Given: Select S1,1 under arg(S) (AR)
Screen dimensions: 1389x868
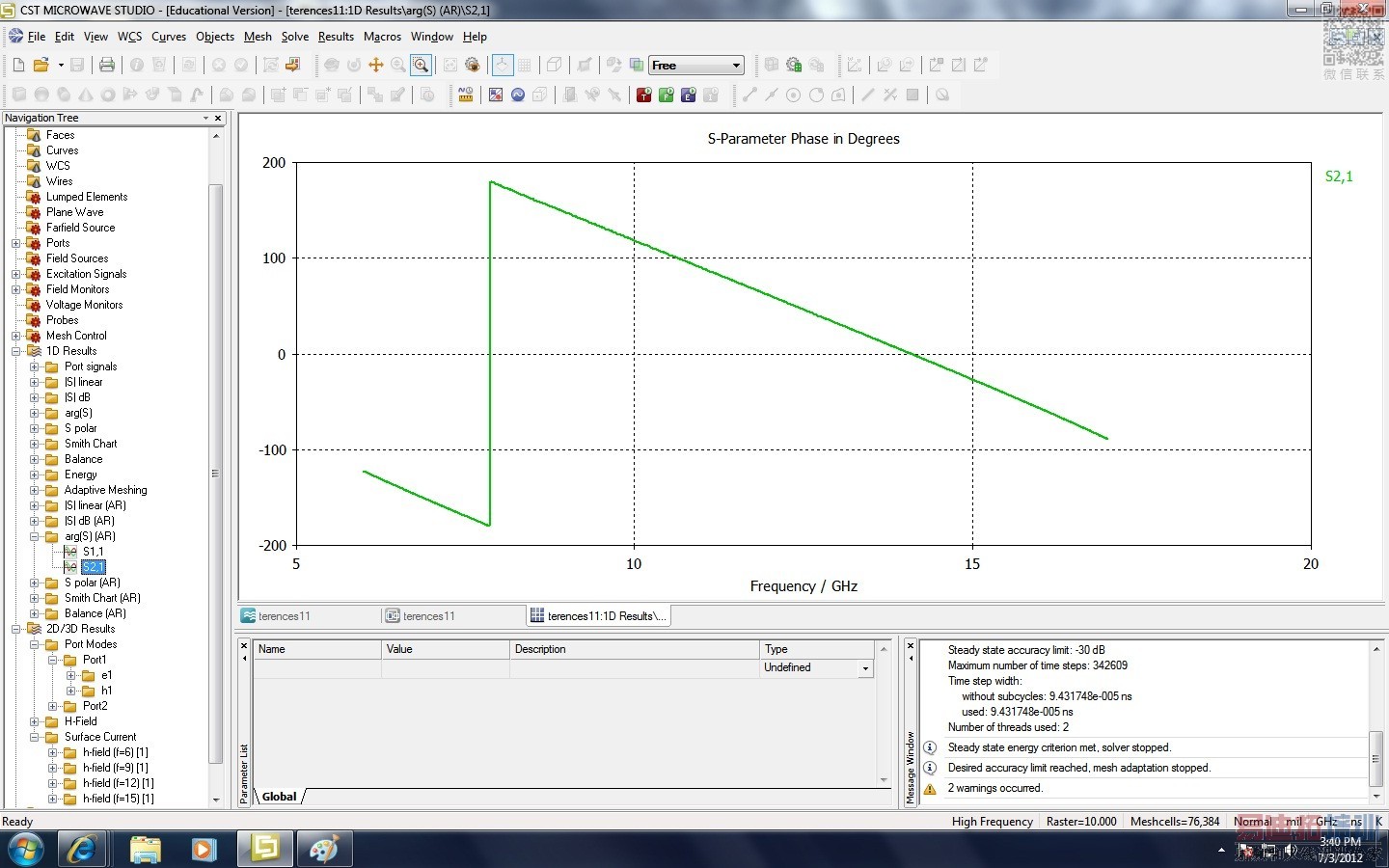Looking at the screenshot, I should tap(93, 552).
